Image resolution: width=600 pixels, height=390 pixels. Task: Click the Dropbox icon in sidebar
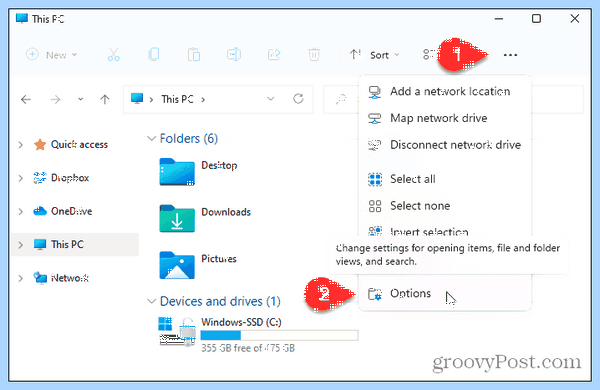click(x=40, y=178)
